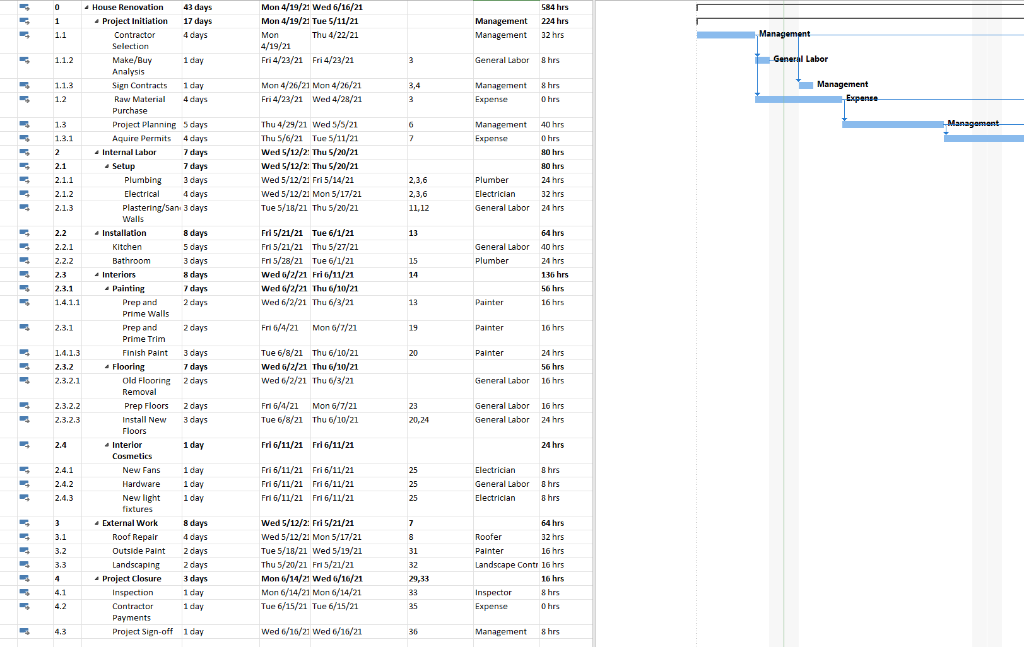
Task: Collapse the Interior Cosmetics summary task
Action: (107, 445)
